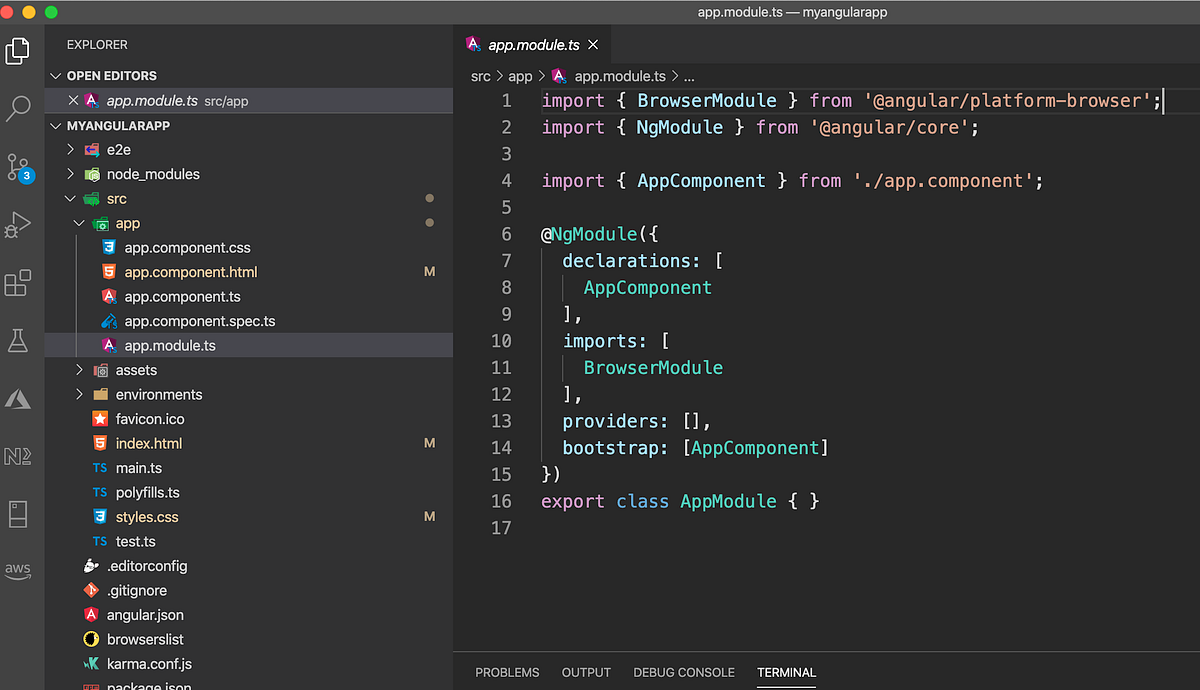
Task: Select the Explorer icon in the Activity Bar
Action: [17, 50]
